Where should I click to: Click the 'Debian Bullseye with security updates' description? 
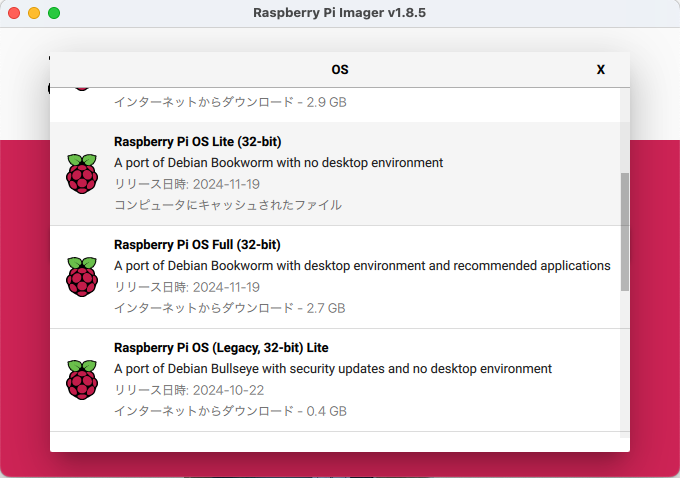332,368
